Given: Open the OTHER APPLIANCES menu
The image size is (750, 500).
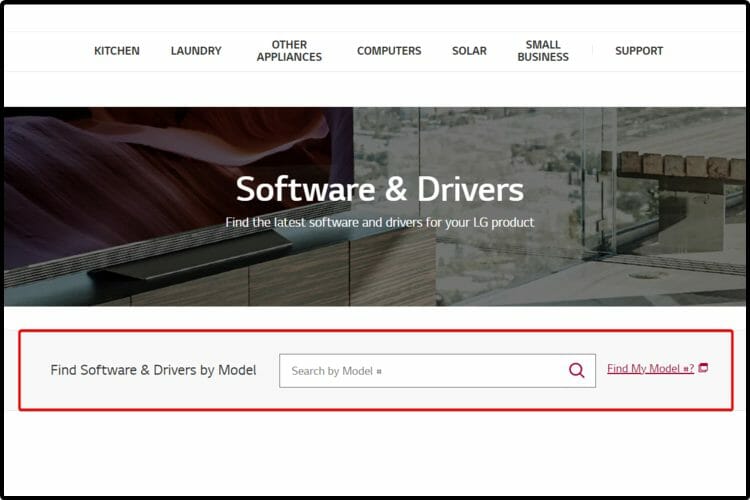Looking at the screenshot, I should click(x=289, y=51).
